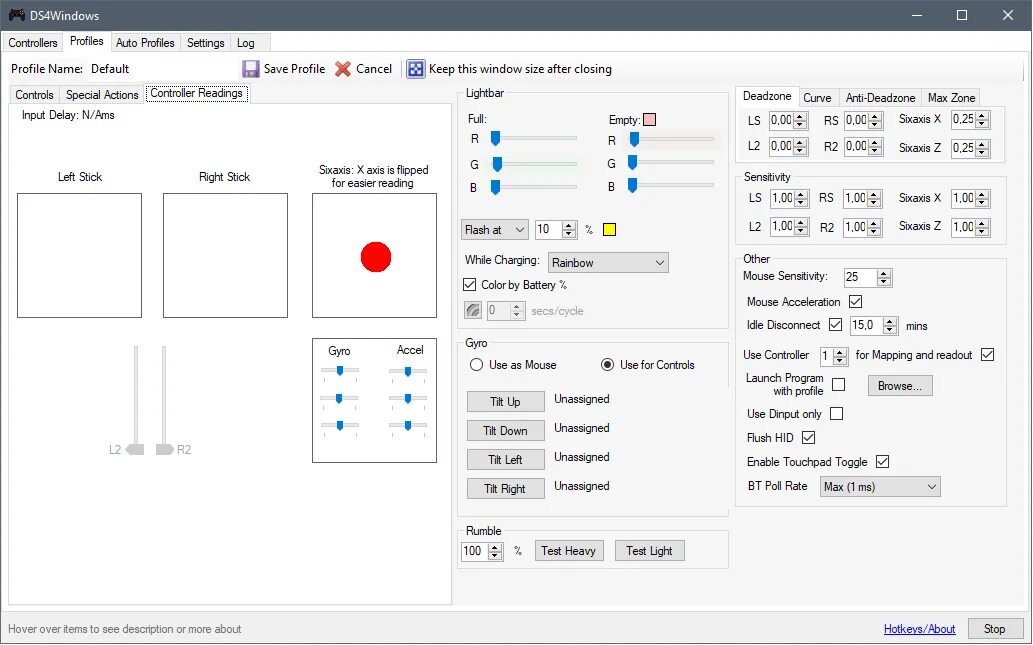Switch to Special Actions sub-tab
Screen dimensions: 1033x645
(102, 95)
